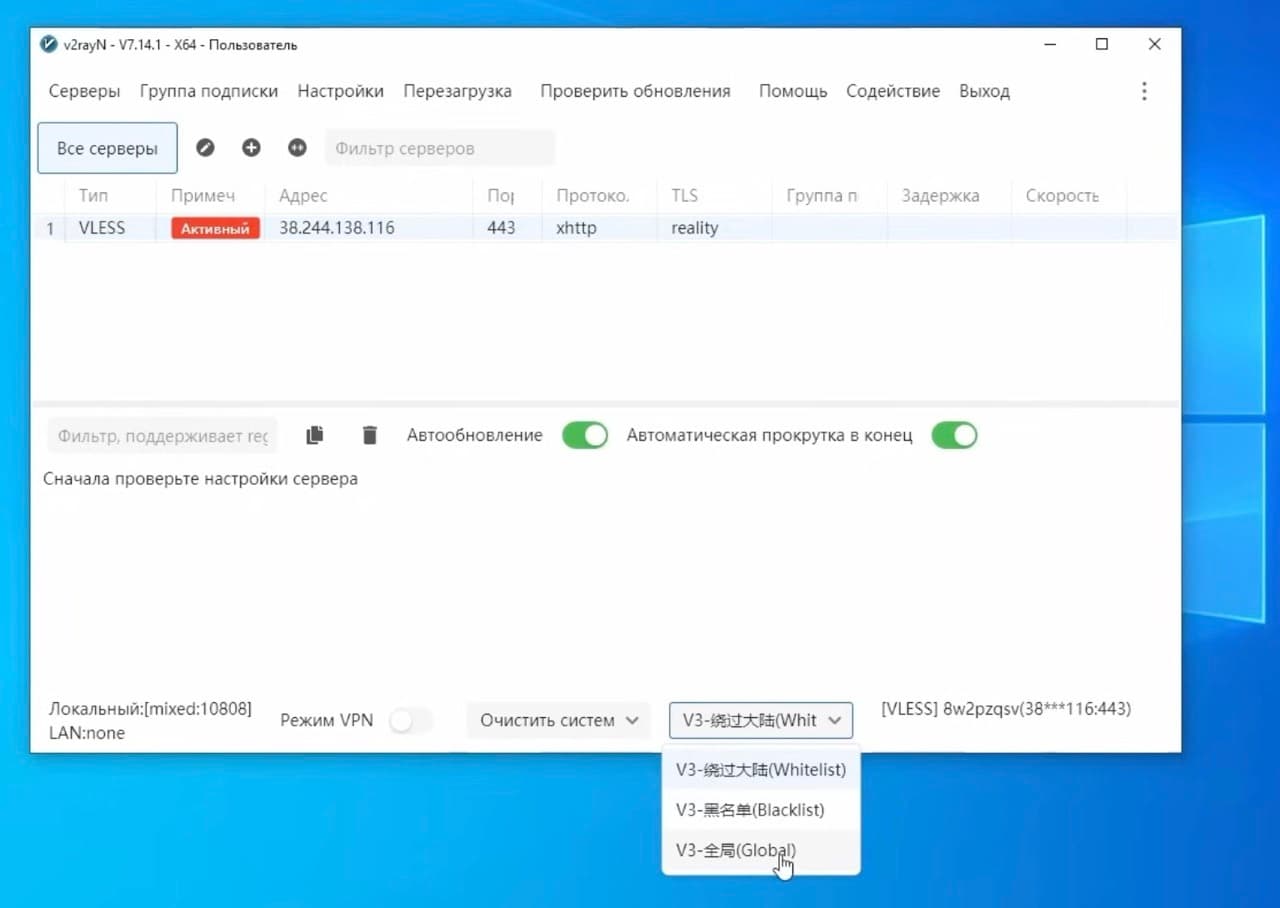Click Проверить обновления
1280x908 pixels.
coord(636,90)
